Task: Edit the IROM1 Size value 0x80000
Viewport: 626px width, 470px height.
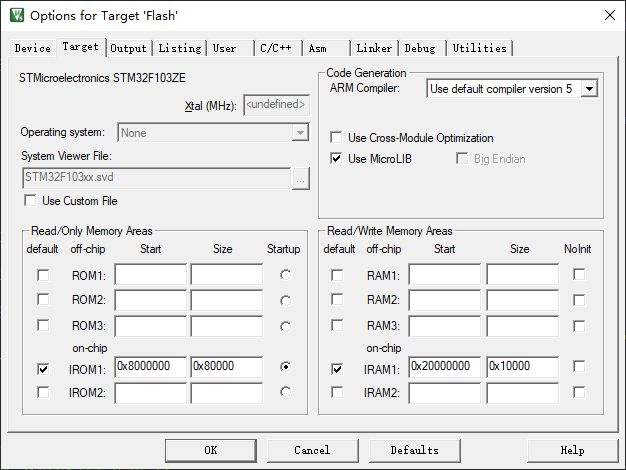Action: pyautogui.click(x=227, y=367)
